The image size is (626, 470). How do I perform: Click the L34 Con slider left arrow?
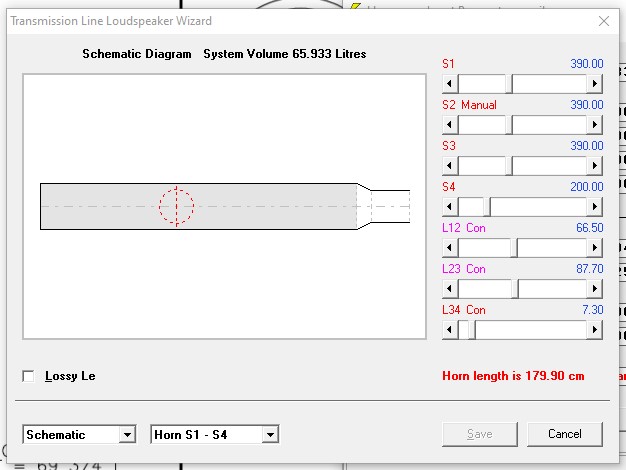point(450,330)
